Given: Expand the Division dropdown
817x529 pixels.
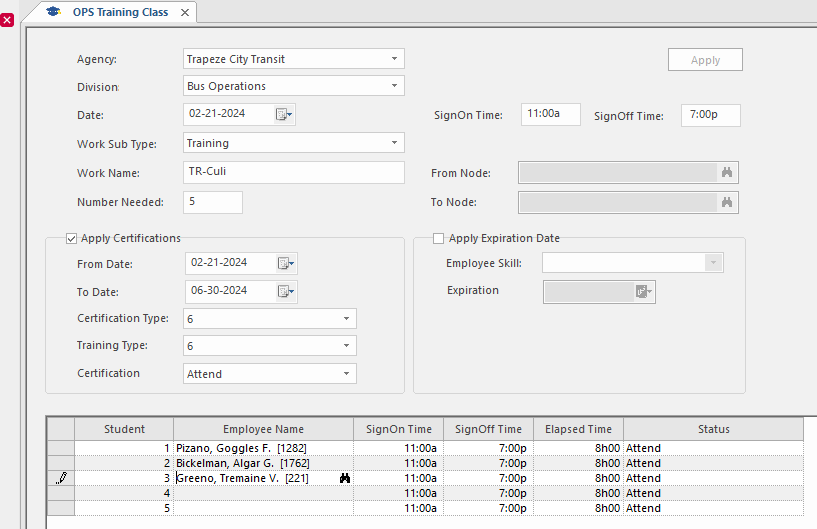Looking at the screenshot, I should point(394,85).
